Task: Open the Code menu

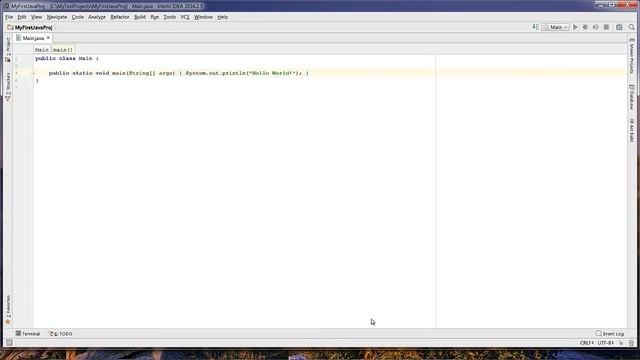Action: [78, 17]
